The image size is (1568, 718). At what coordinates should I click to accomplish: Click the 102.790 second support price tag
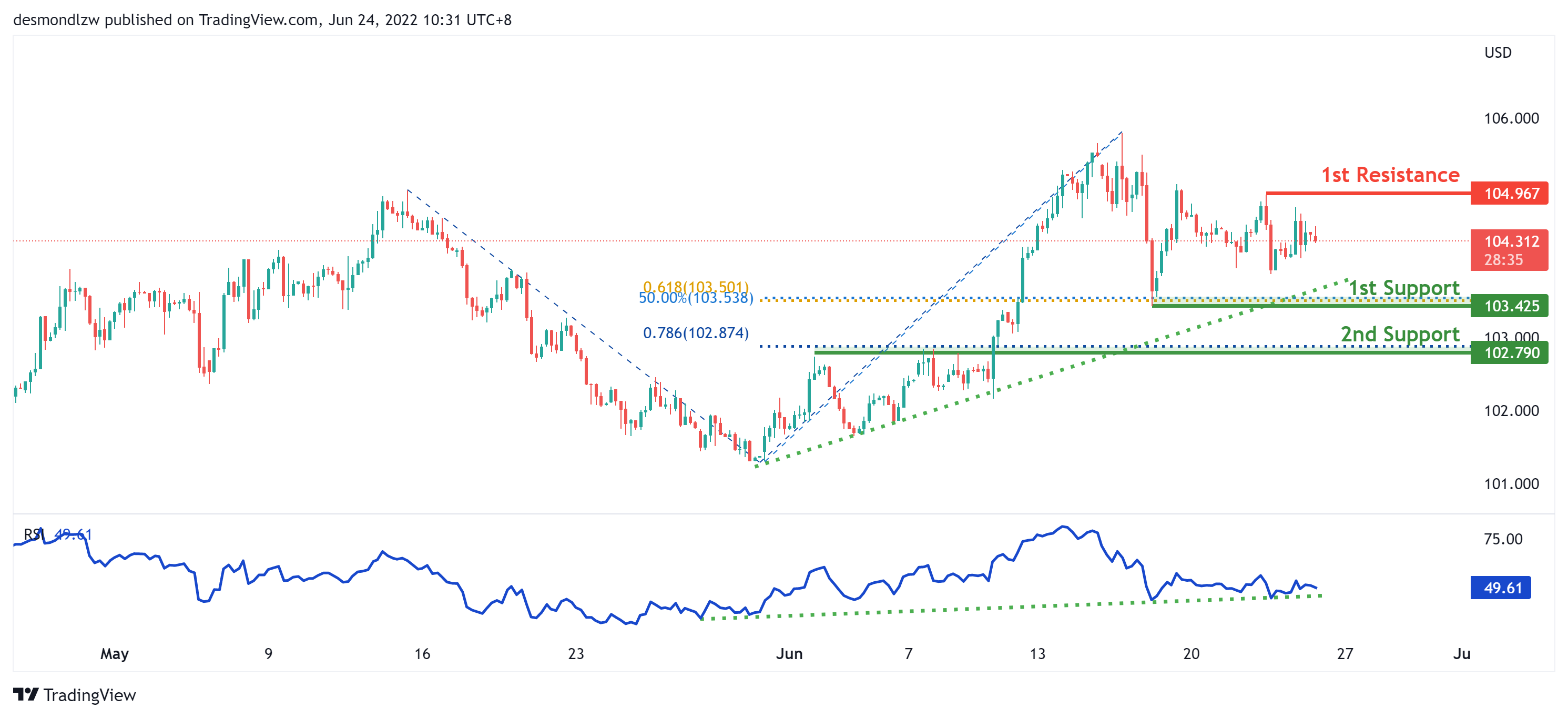pos(1509,352)
